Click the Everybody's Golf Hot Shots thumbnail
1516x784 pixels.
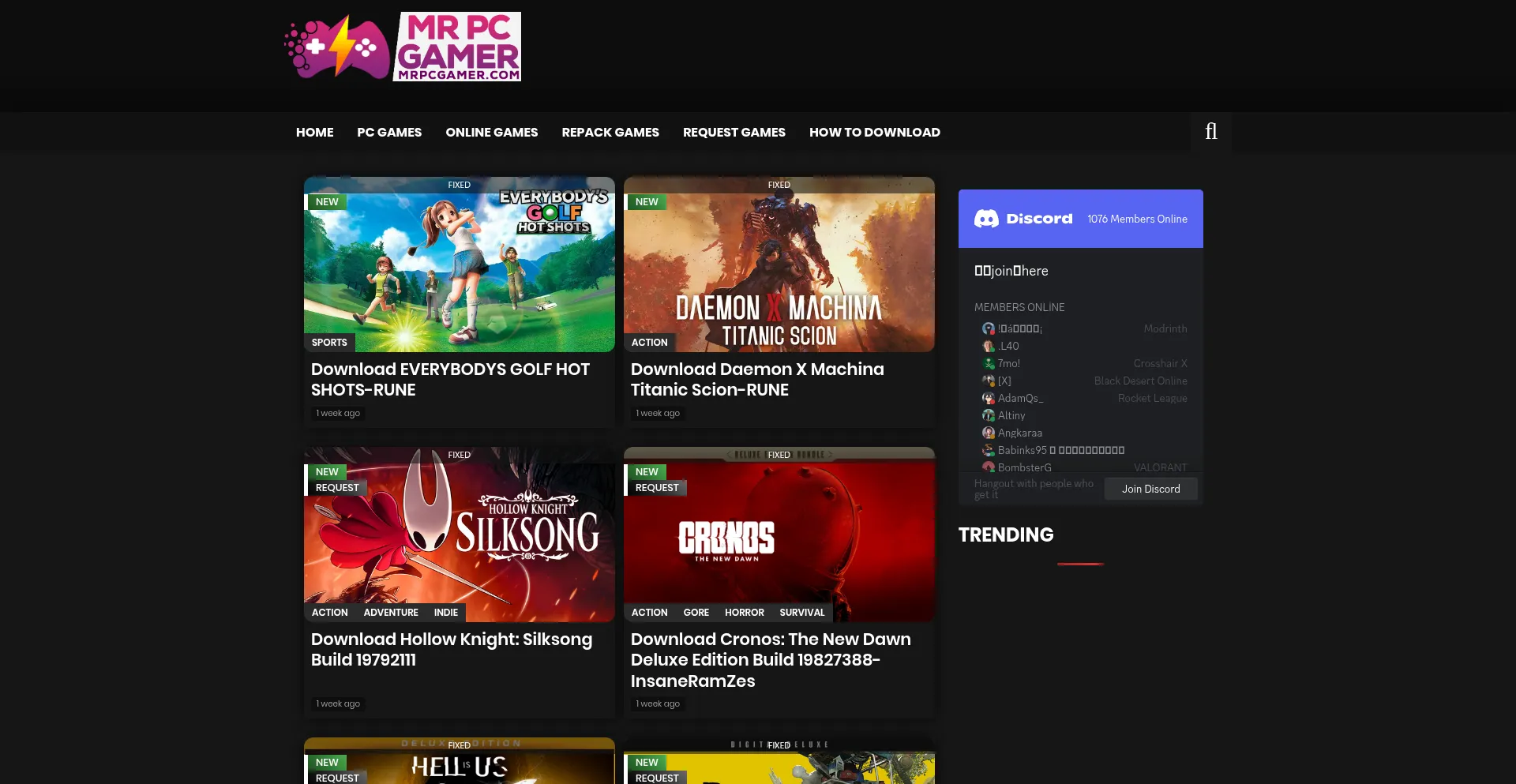[460, 264]
